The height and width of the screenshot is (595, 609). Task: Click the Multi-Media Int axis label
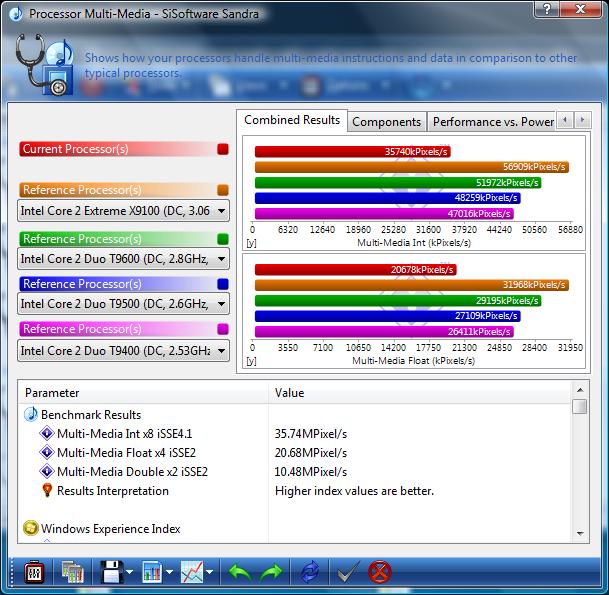(x=414, y=243)
